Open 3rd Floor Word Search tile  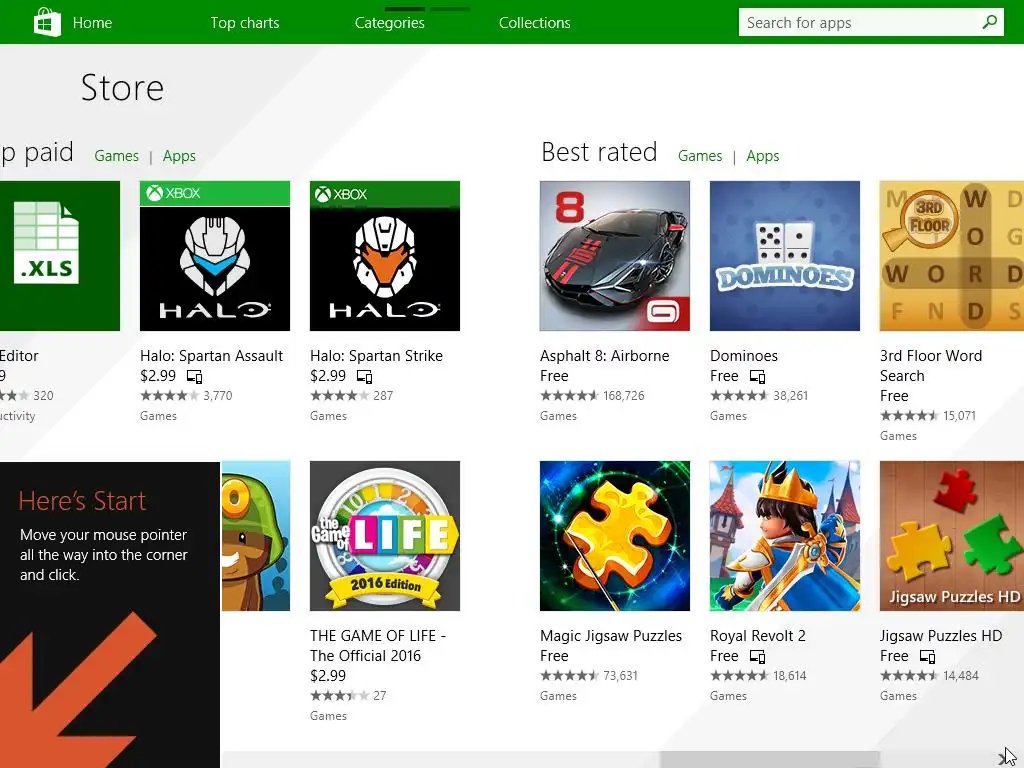[x=952, y=256]
